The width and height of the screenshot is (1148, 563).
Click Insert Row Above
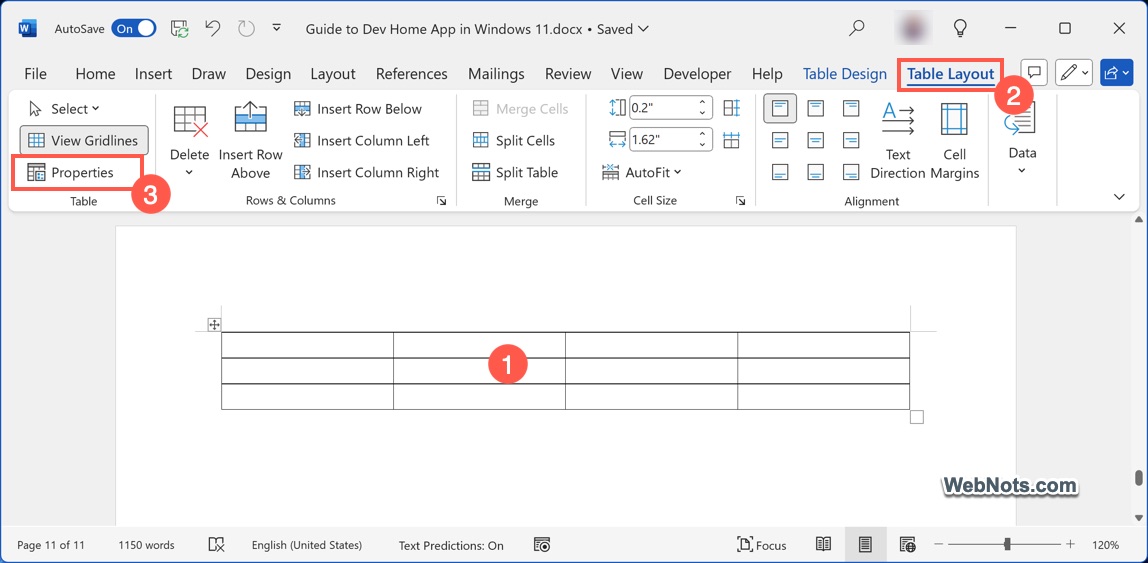tap(250, 141)
